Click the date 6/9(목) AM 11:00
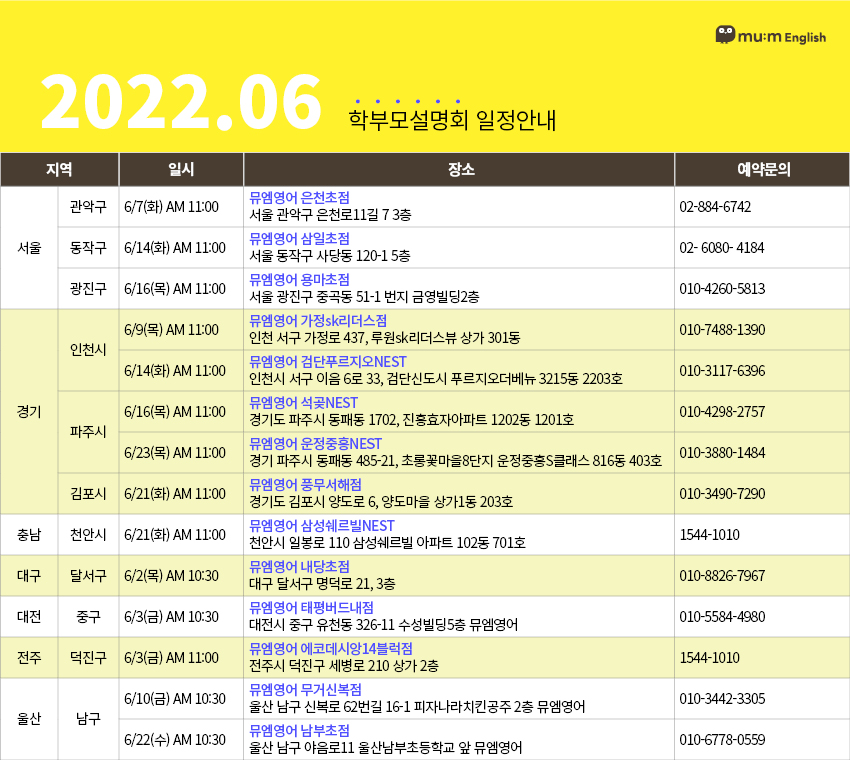 pos(171,330)
